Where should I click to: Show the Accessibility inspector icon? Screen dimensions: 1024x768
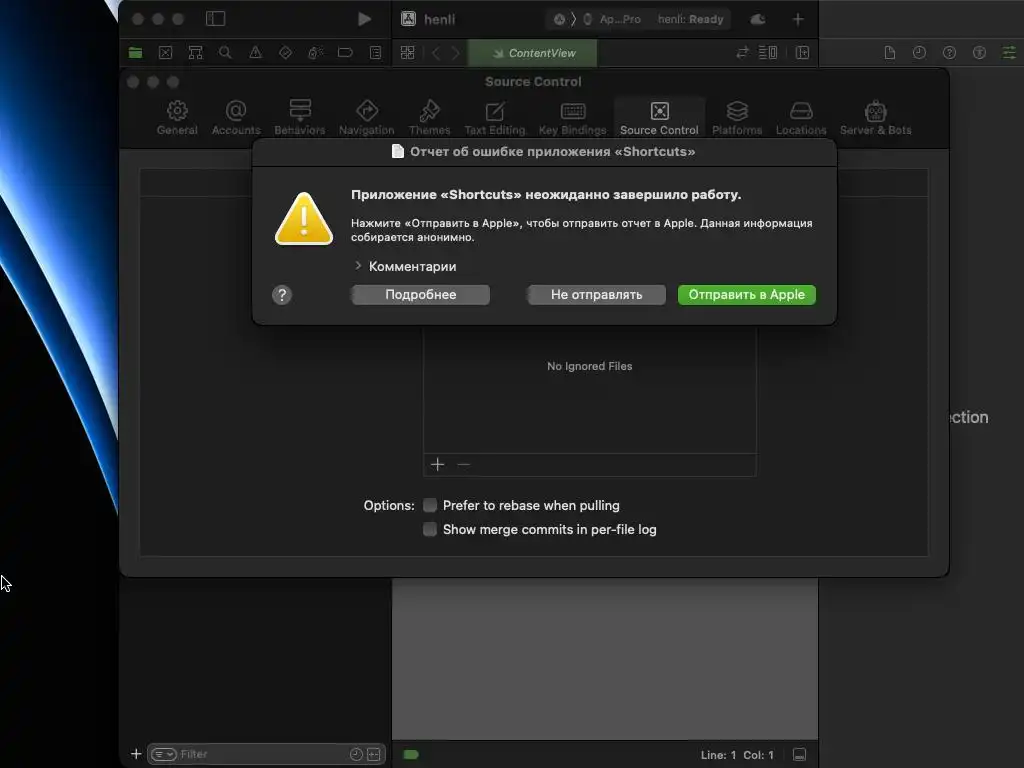coord(980,53)
